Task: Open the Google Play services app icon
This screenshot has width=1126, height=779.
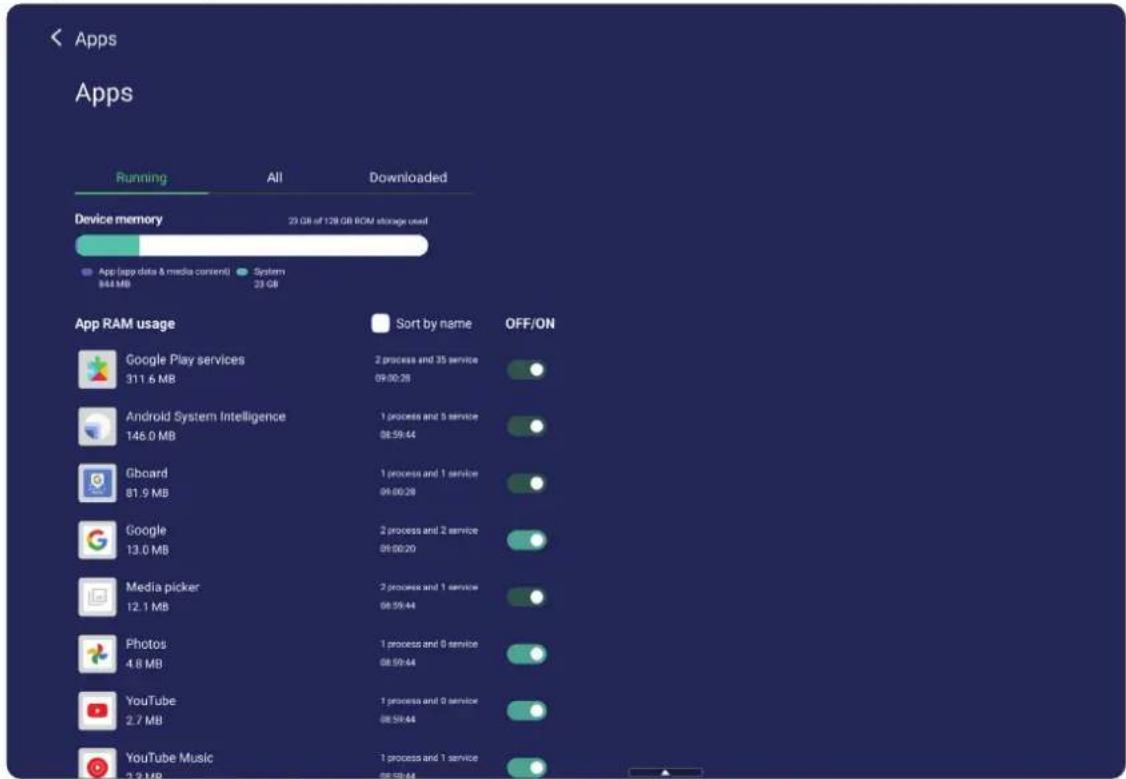Action: (98, 369)
